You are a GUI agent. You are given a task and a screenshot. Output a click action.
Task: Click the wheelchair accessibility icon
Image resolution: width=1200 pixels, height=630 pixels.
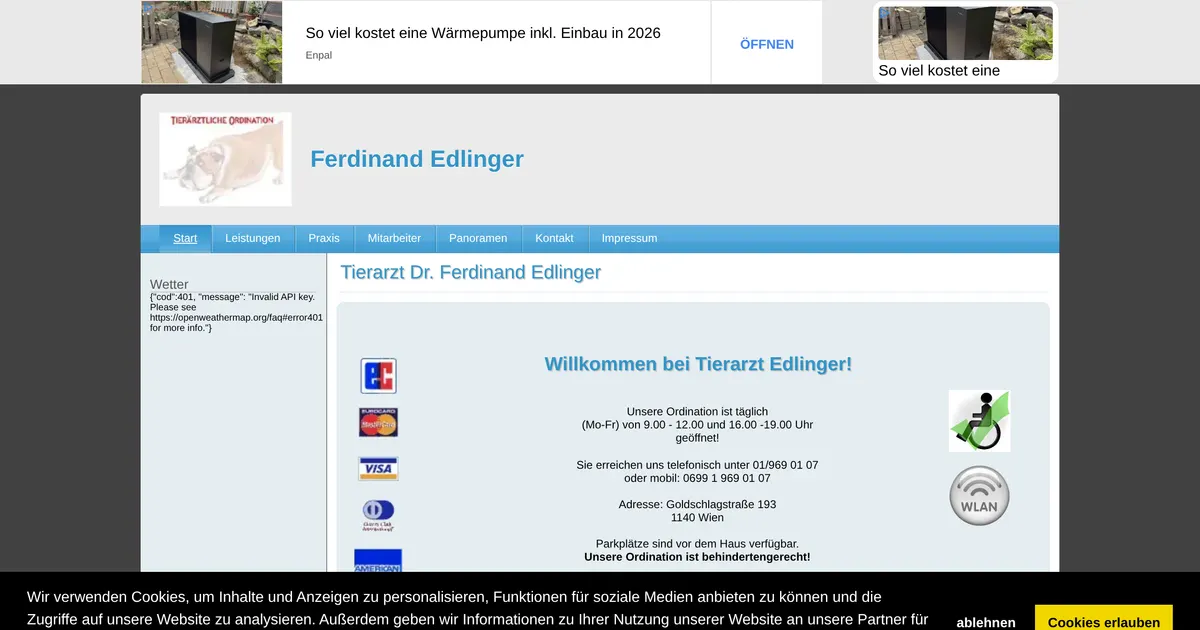(979, 420)
